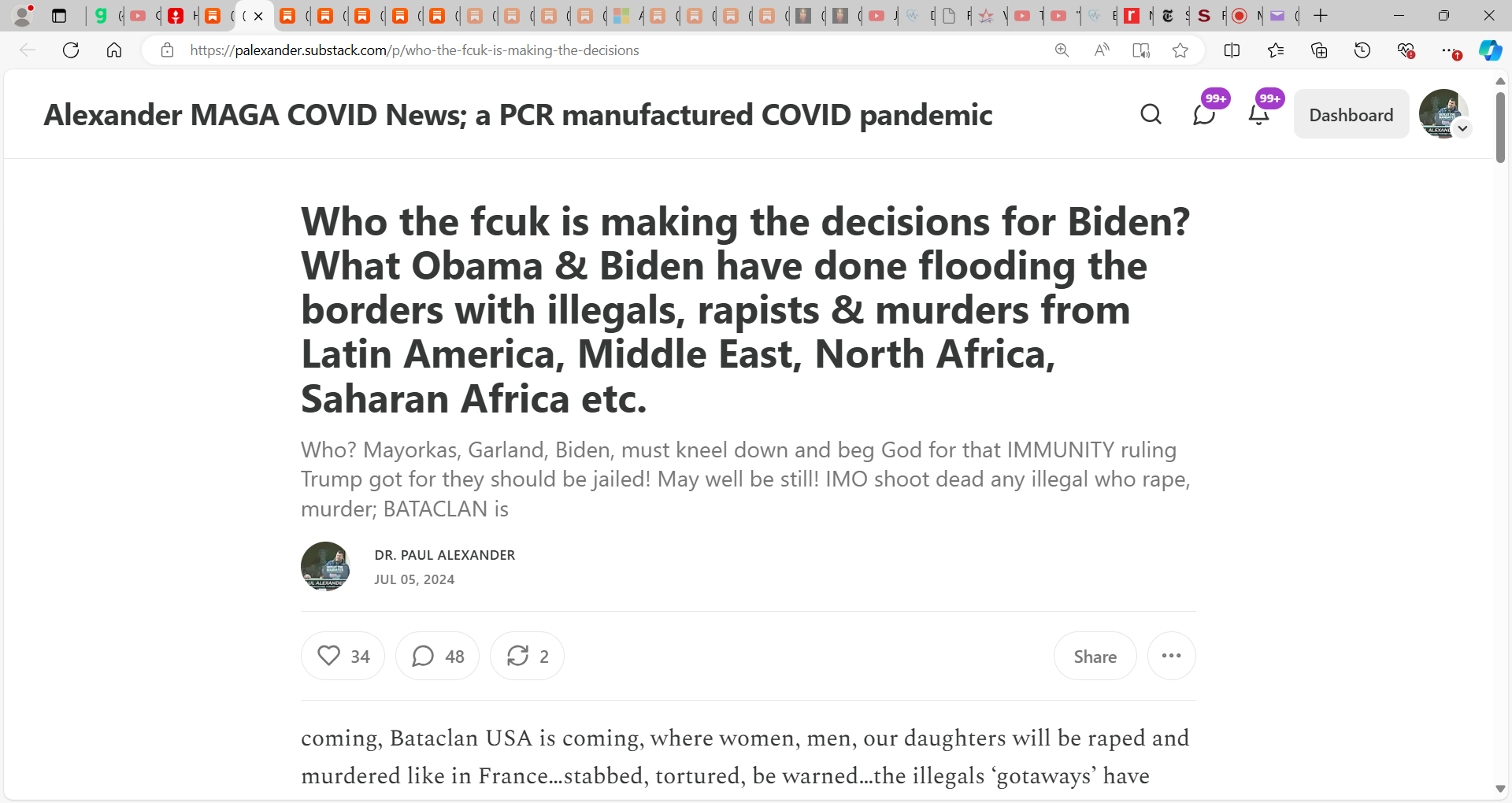Open the post's more options ellipsis
This screenshot has height=803, width=1512.
tap(1171, 656)
